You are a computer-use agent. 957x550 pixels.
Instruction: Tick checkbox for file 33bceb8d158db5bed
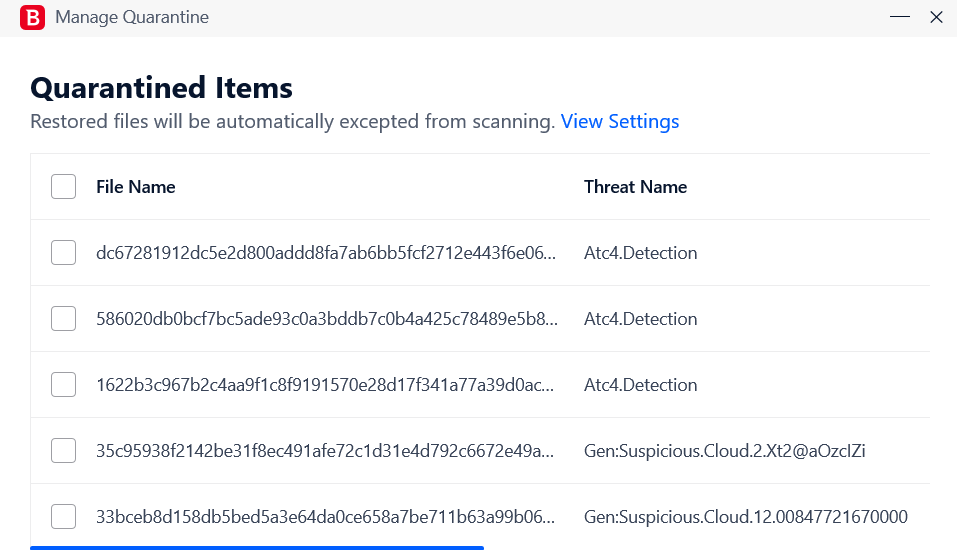pyautogui.click(x=63, y=516)
